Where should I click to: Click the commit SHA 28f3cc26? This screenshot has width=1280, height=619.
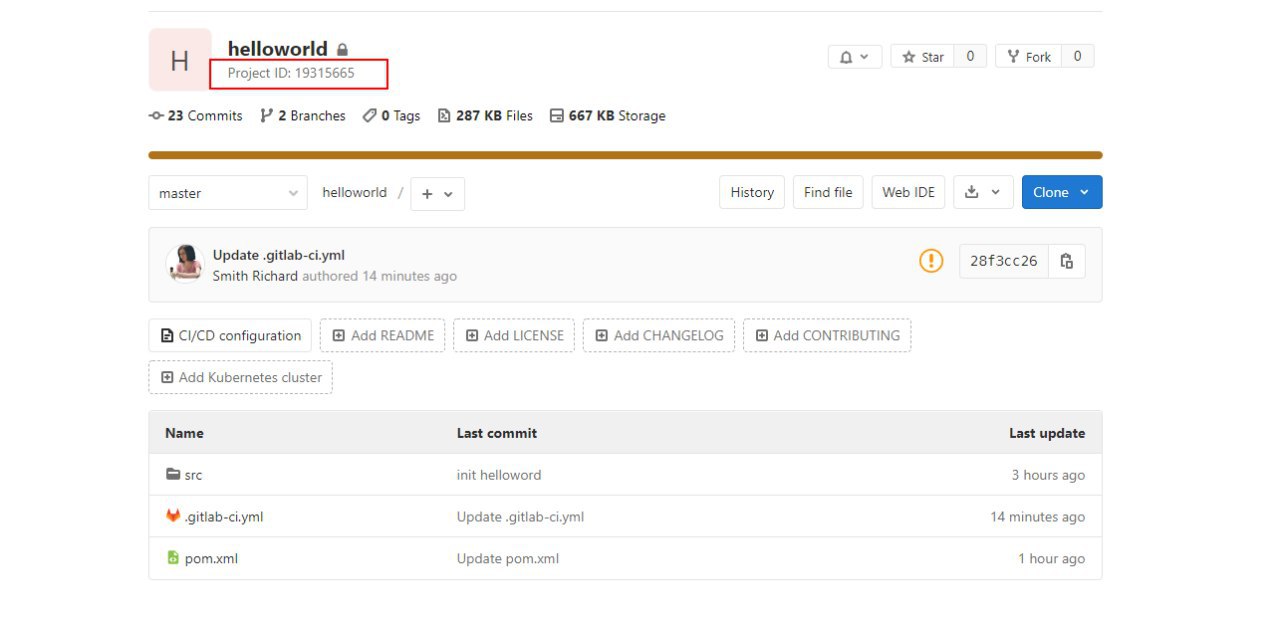click(1004, 261)
